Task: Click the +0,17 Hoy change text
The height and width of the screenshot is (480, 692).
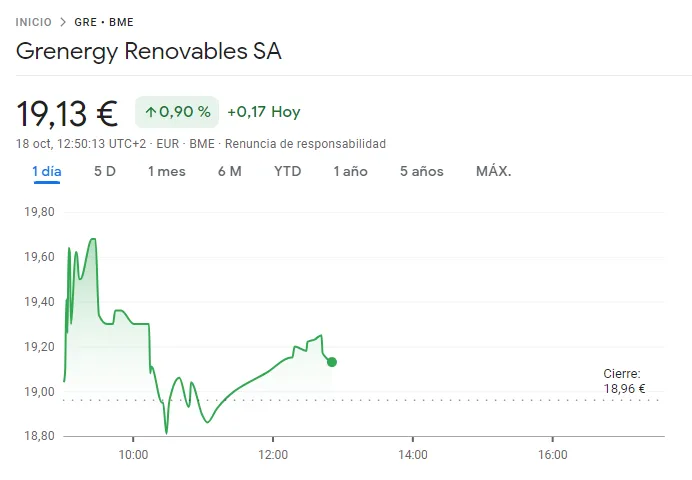Action: (x=264, y=112)
